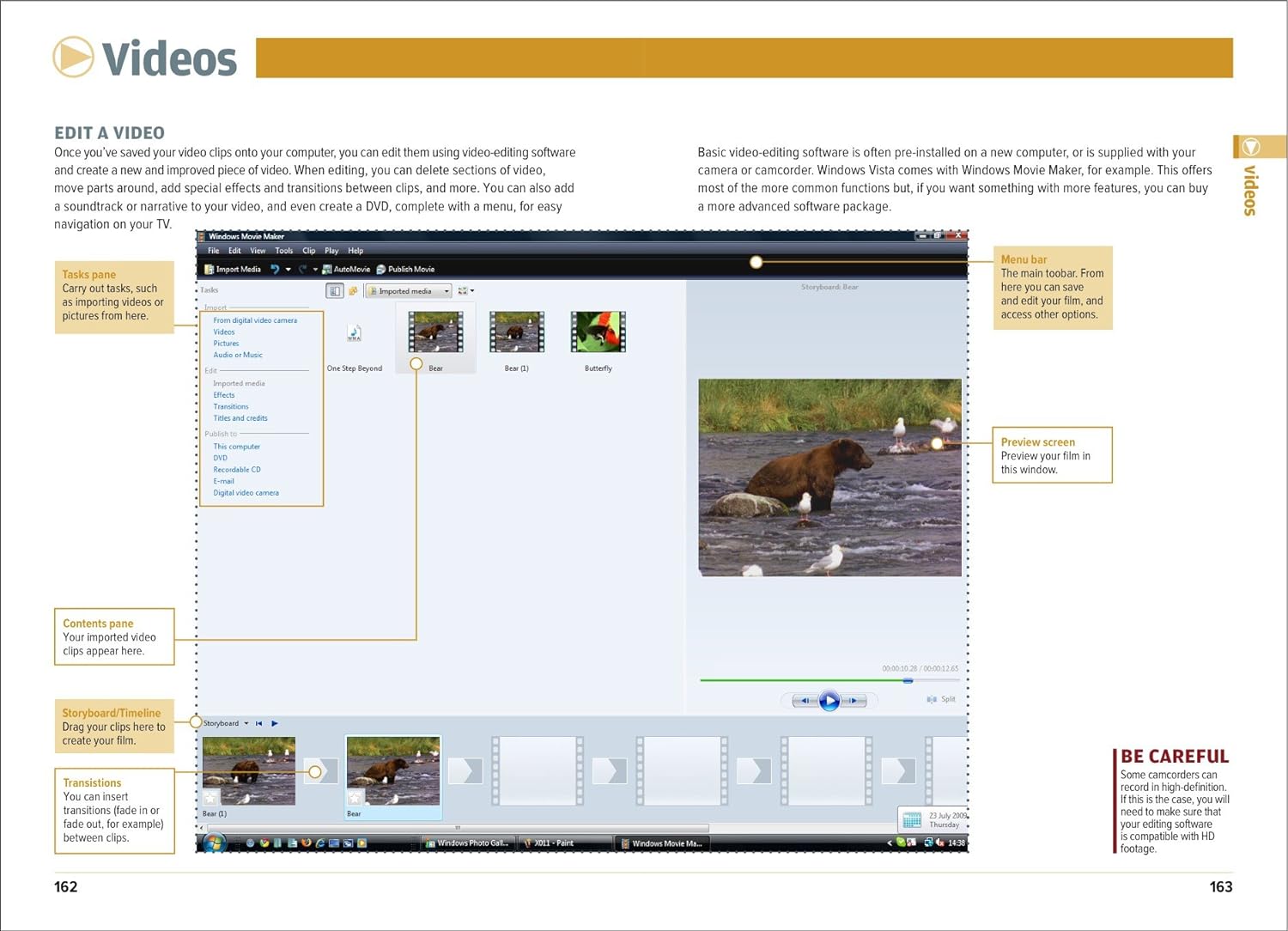This screenshot has height=931, width=1288.
Task: Click the first empty storyboard clip slot
Action: pyautogui.click(x=538, y=770)
